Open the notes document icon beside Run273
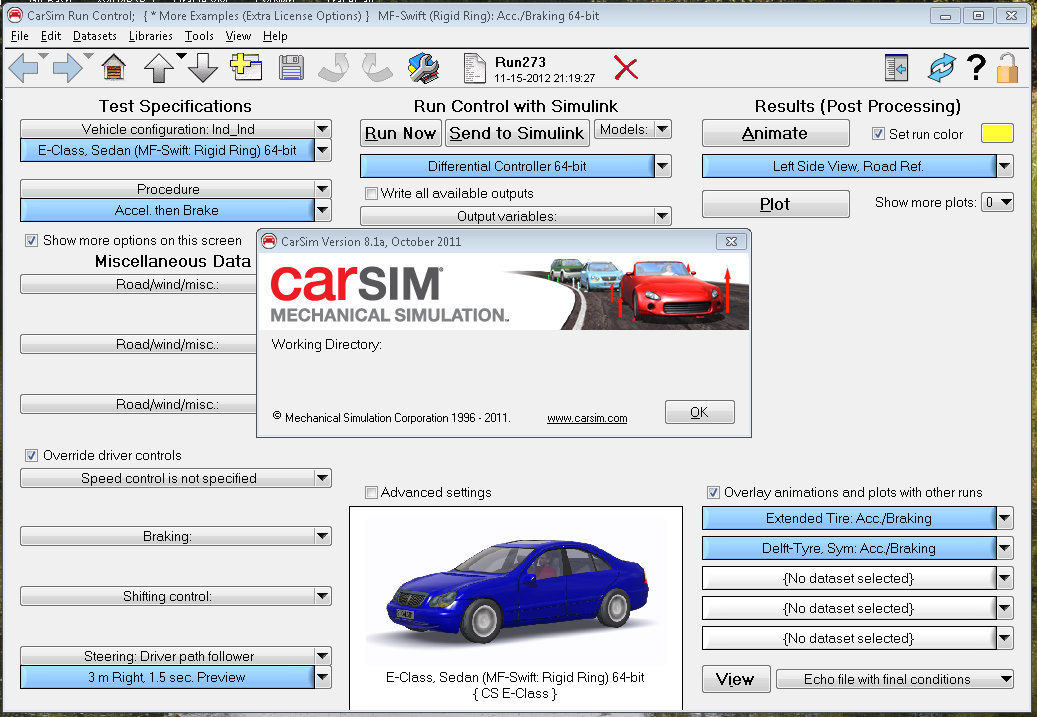This screenshot has width=1037, height=717. point(474,69)
